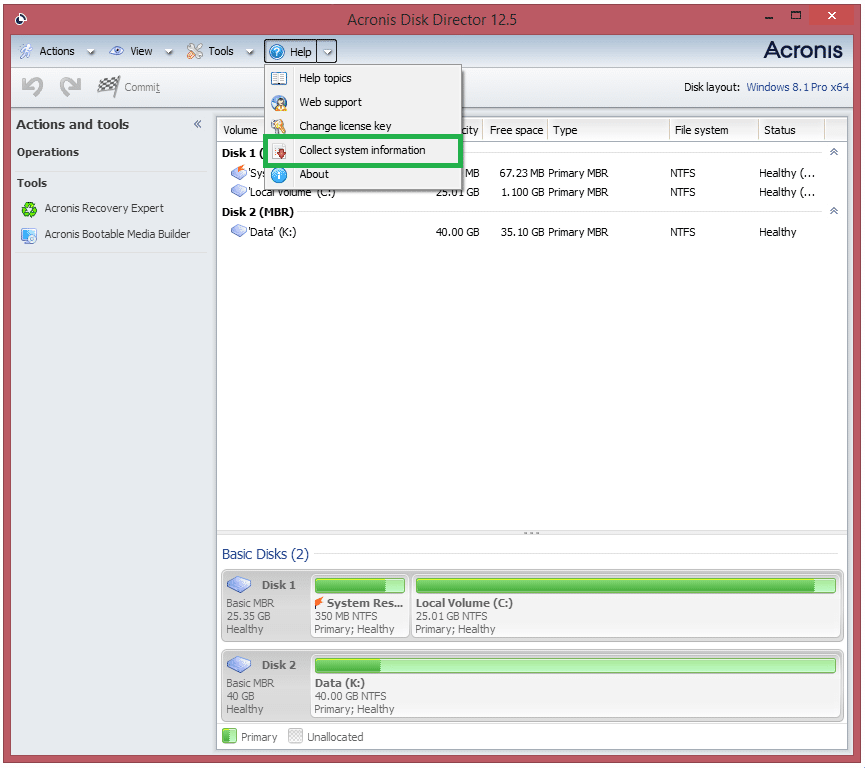Click the Acronis Bootable Media Builder icon
The image size is (865, 768).
coord(29,236)
